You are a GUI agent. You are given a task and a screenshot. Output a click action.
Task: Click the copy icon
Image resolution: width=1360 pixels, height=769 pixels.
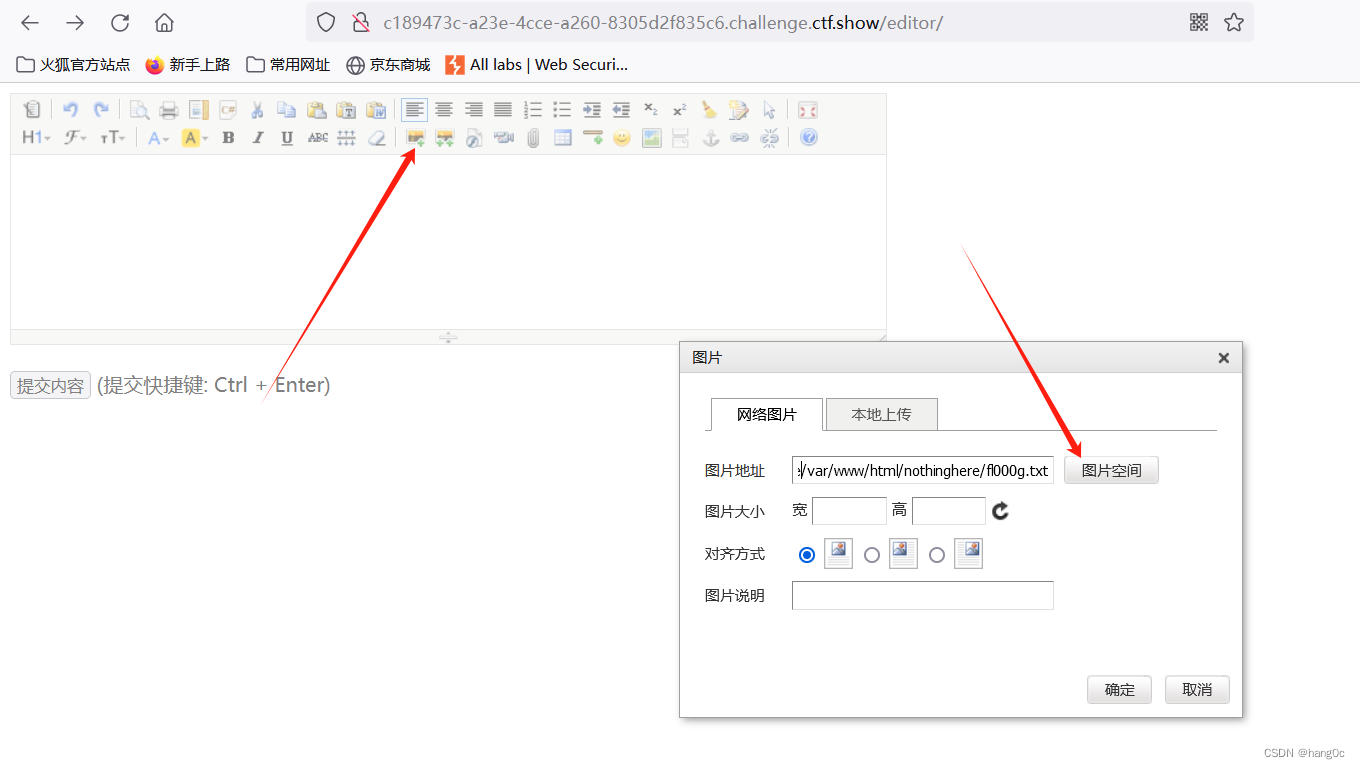click(x=287, y=110)
